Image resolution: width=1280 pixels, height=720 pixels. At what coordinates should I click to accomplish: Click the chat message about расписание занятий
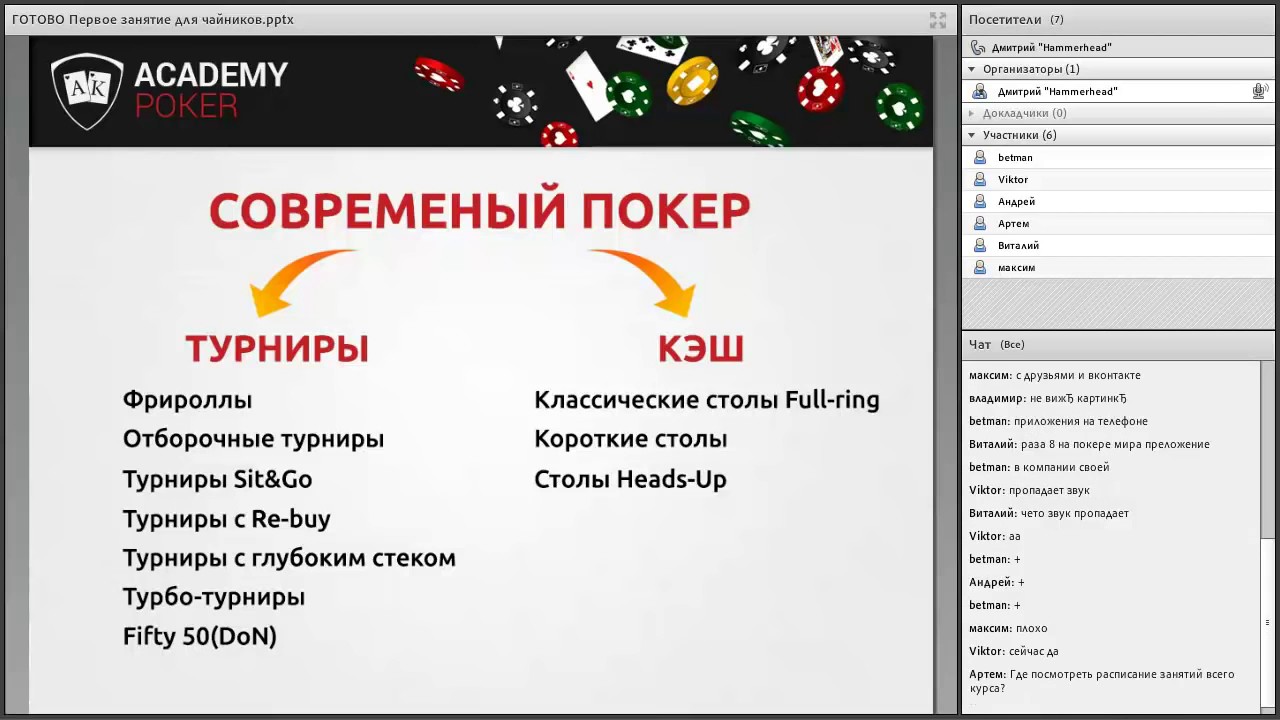[1102, 681]
